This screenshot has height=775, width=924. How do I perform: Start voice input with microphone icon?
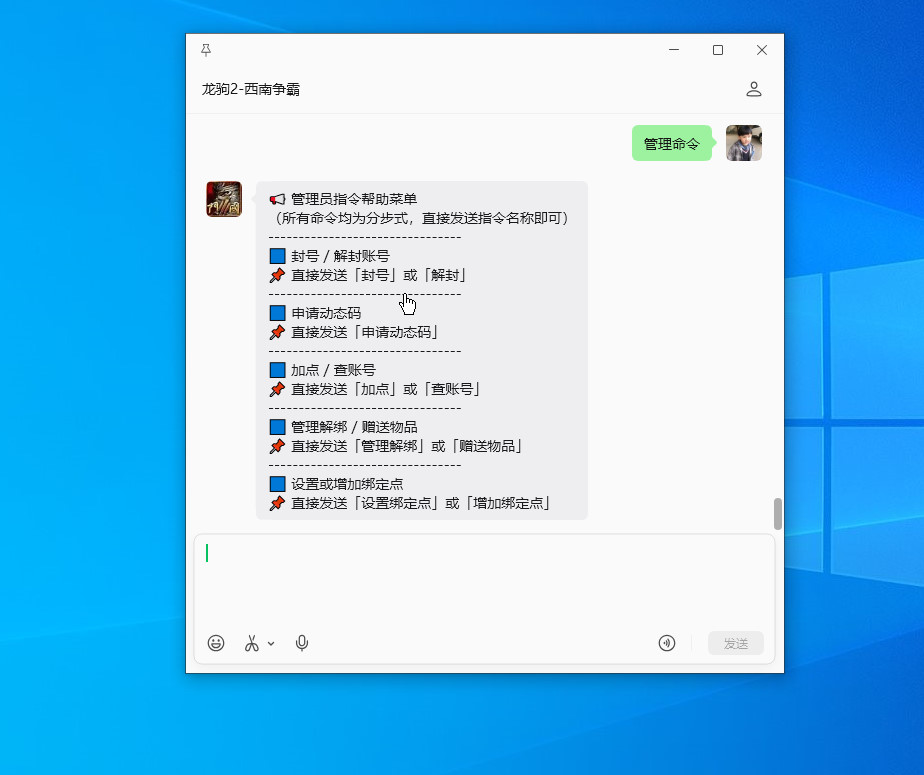302,643
